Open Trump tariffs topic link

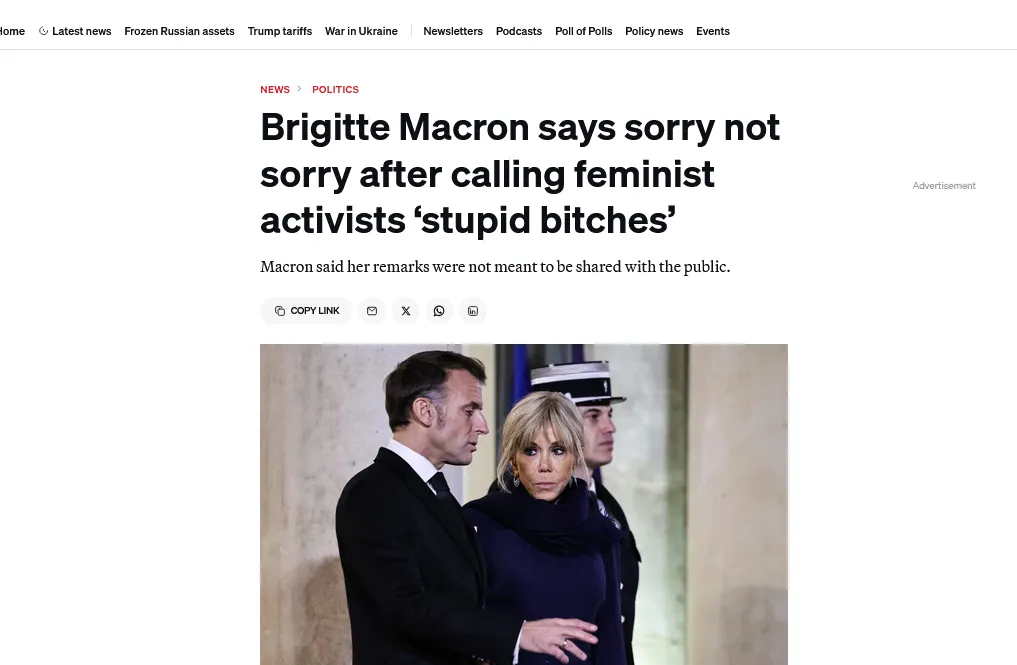click(x=280, y=31)
